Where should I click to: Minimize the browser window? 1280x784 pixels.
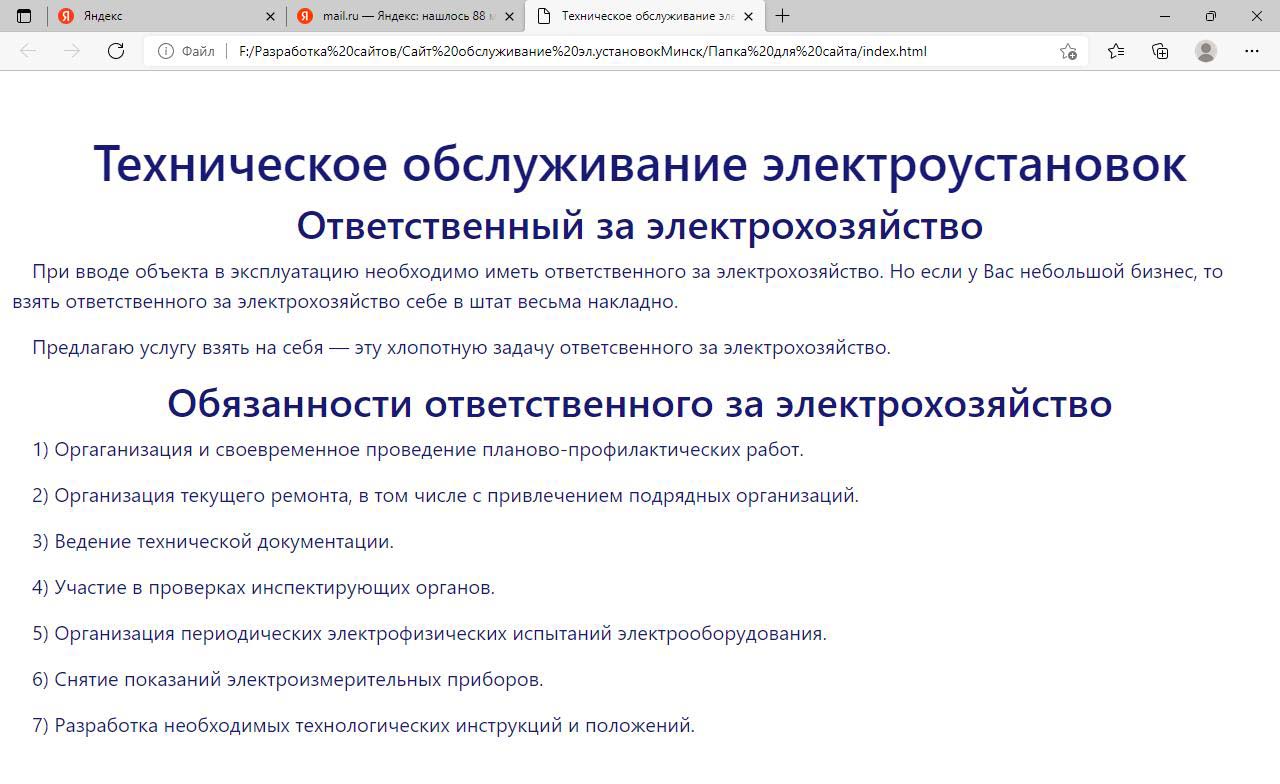pos(1165,16)
